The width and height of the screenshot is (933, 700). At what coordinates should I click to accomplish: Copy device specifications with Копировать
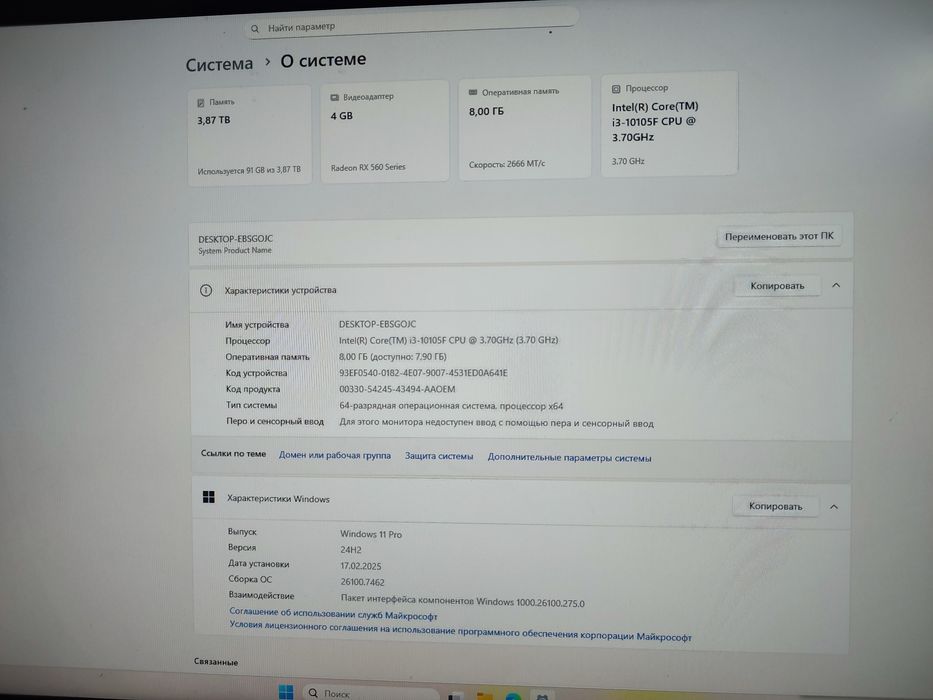pos(777,286)
